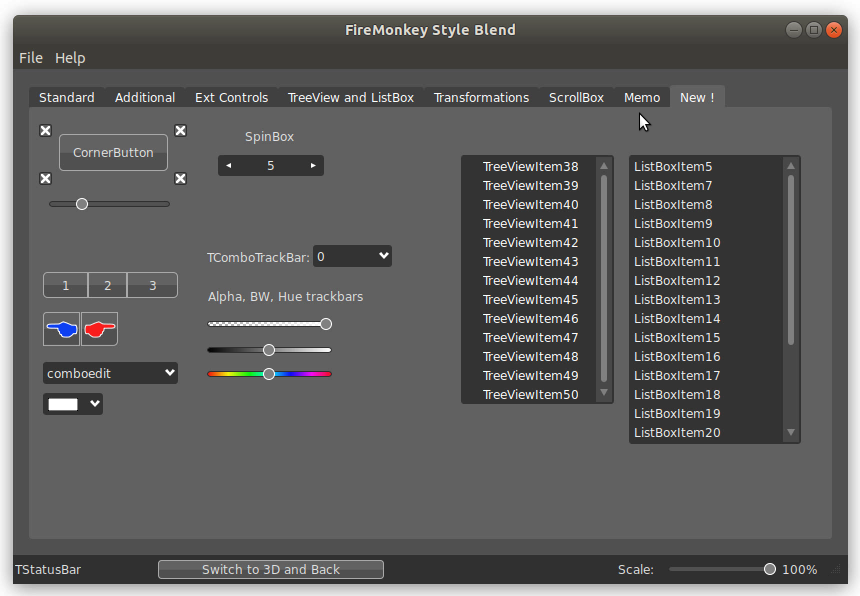
Task: Click the CornerButton button
Action: pyautogui.click(x=114, y=152)
